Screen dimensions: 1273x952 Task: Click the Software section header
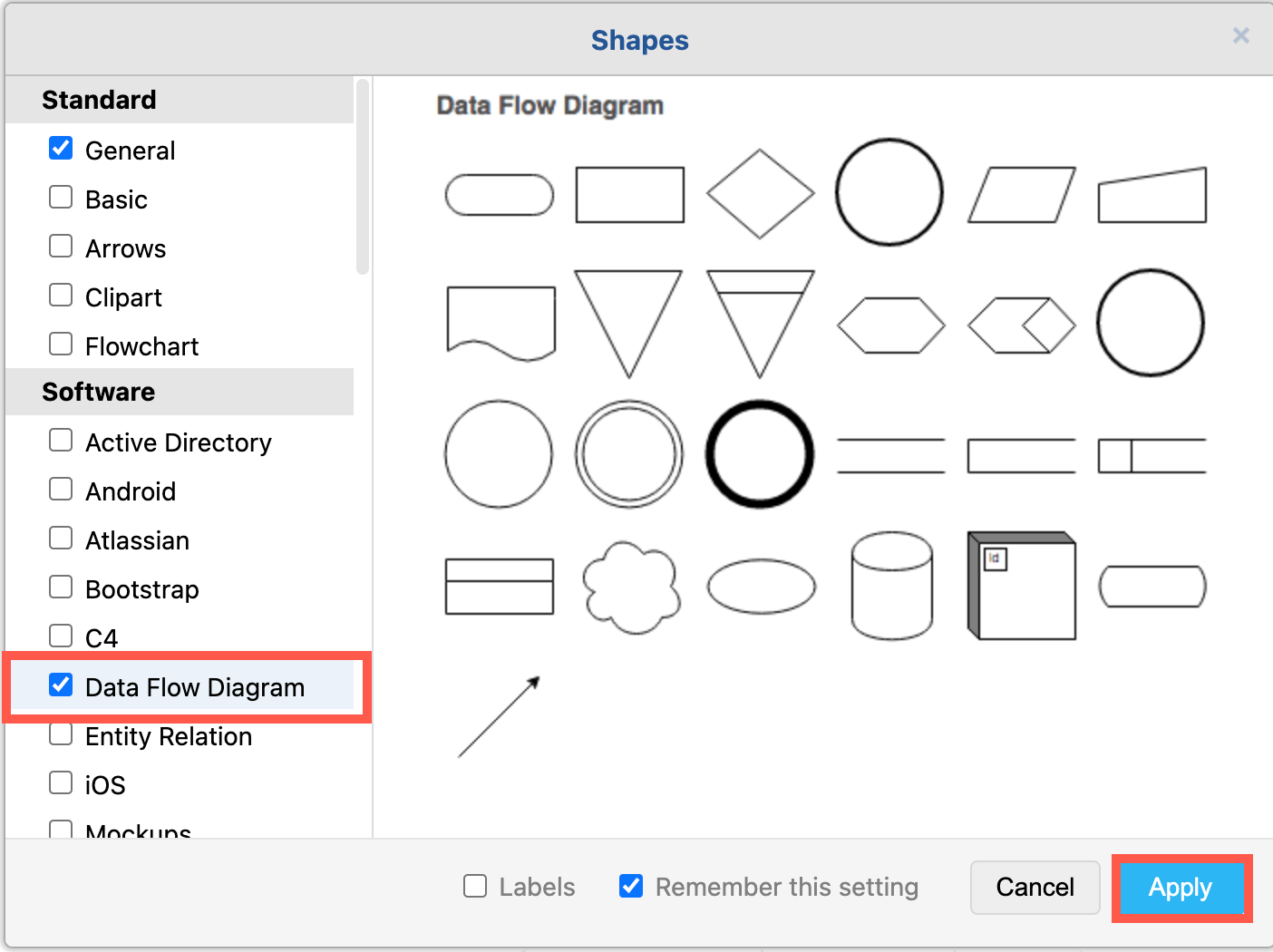click(x=98, y=392)
